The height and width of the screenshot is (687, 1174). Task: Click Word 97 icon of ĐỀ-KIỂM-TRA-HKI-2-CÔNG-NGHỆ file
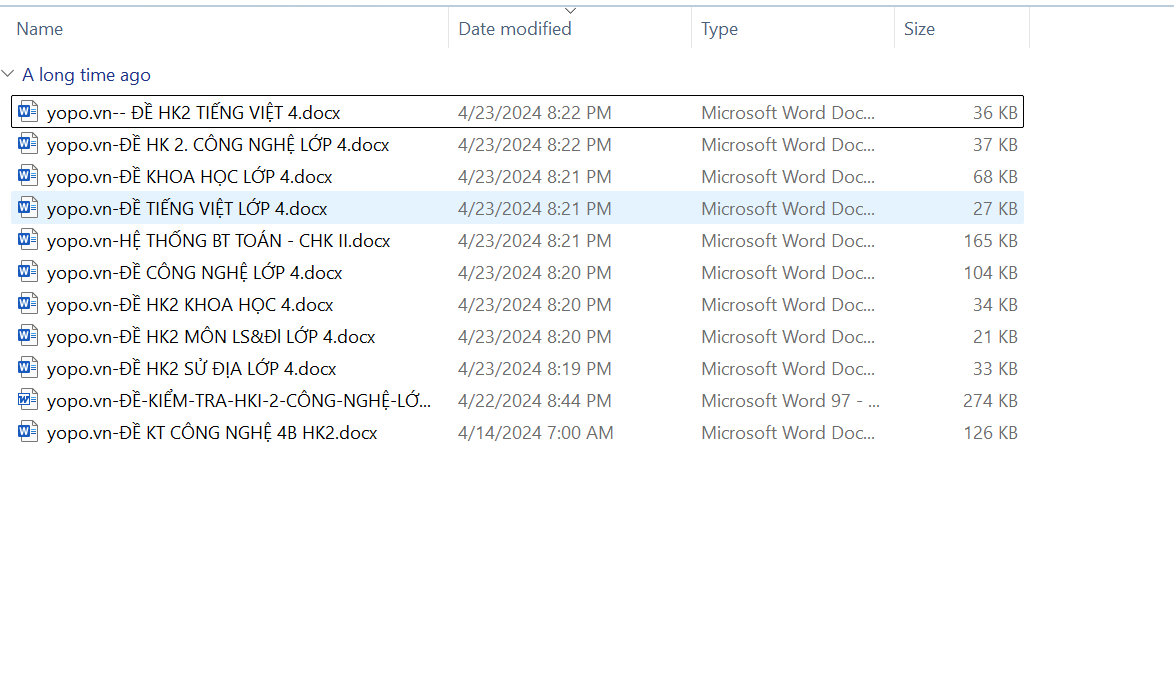tap(28, 400)
